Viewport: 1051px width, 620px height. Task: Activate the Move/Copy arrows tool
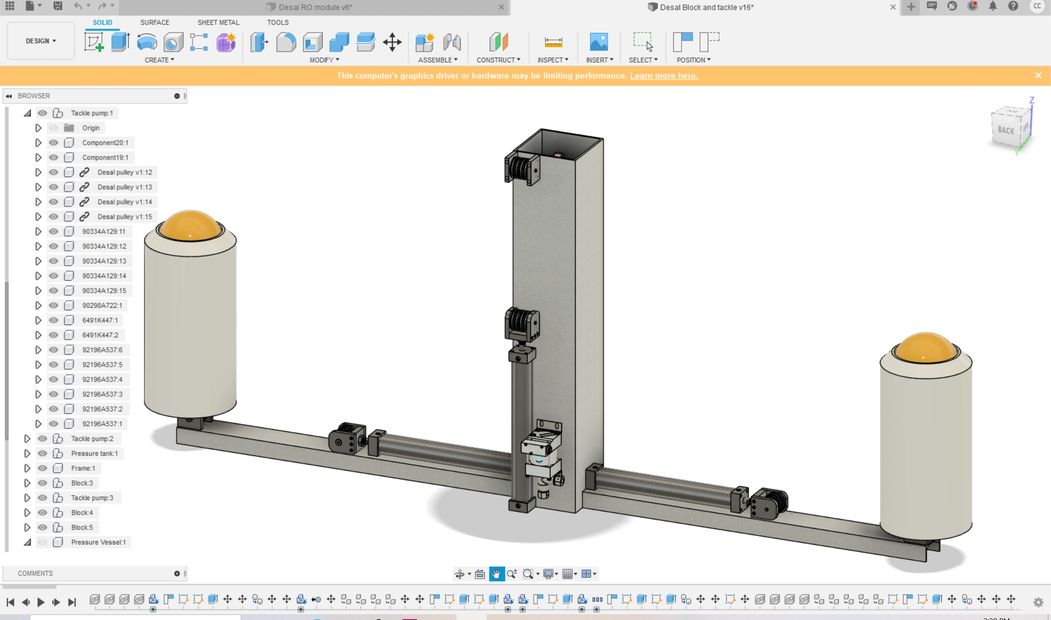[x=392, y=42]
